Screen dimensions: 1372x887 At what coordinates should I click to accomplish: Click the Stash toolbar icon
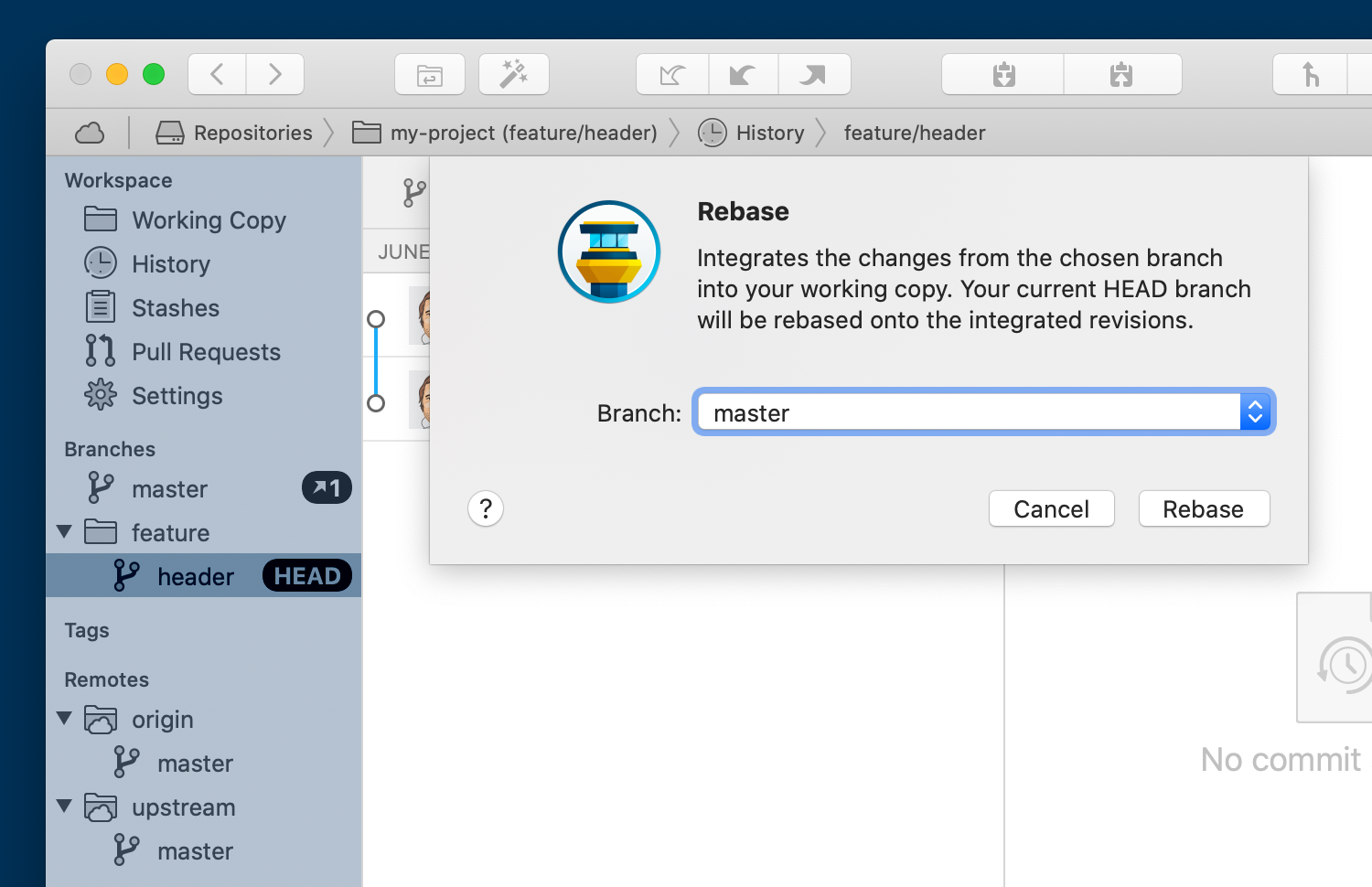click(x=1122, y=74)
